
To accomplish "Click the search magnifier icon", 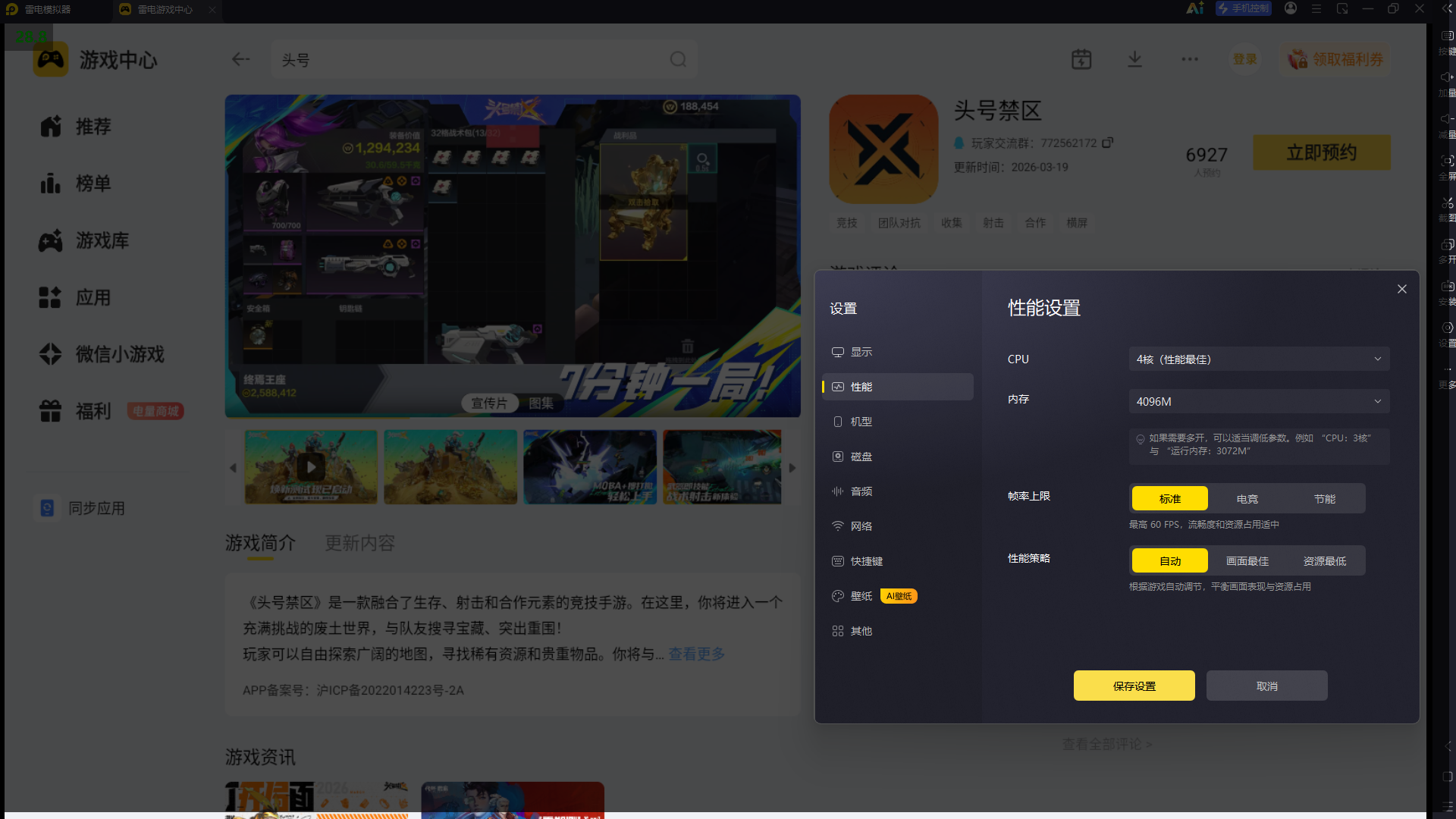I will 678,59.
